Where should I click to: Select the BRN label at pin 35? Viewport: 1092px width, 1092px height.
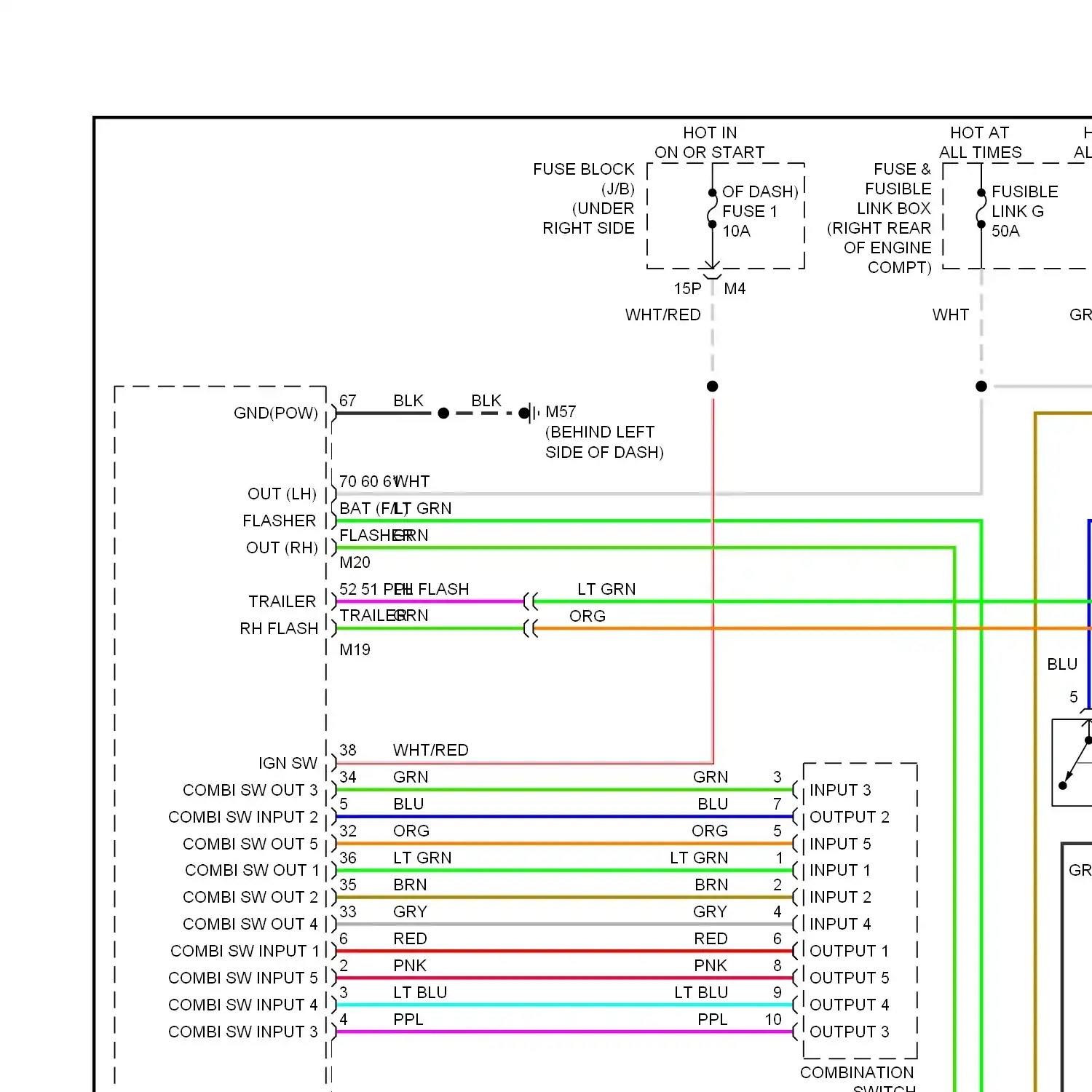410,885
